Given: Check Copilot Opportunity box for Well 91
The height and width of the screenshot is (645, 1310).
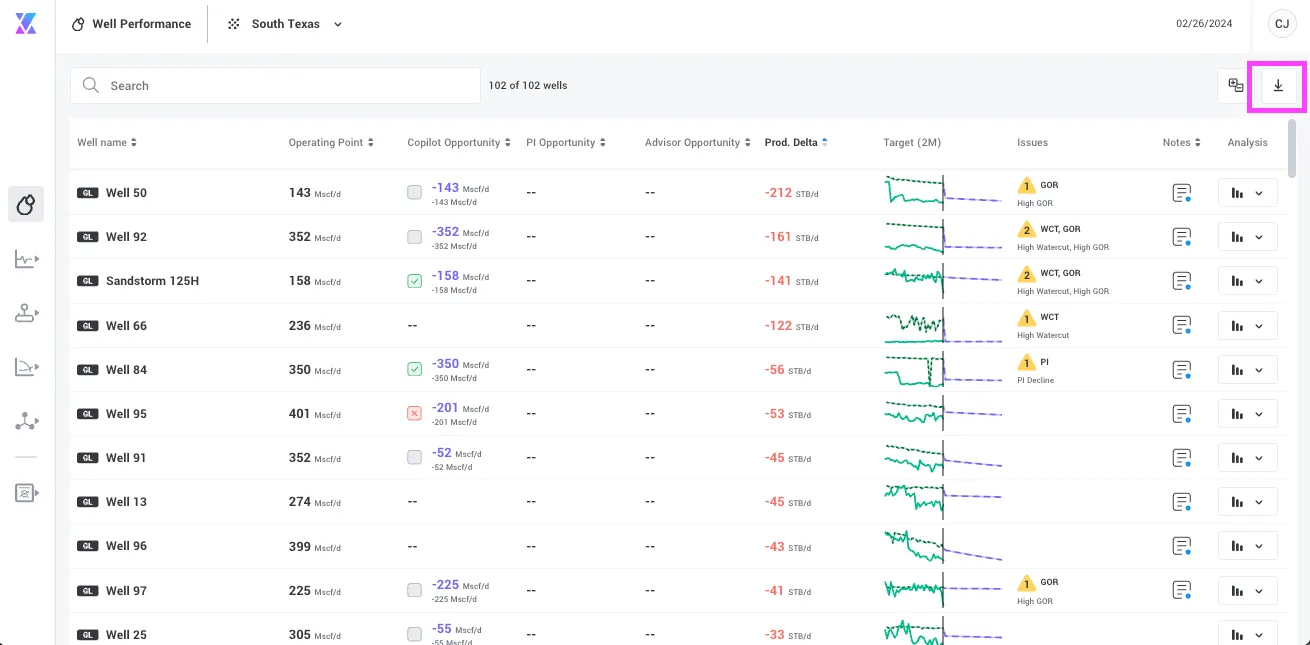Looking at the screenshot, I should point(414,457).
